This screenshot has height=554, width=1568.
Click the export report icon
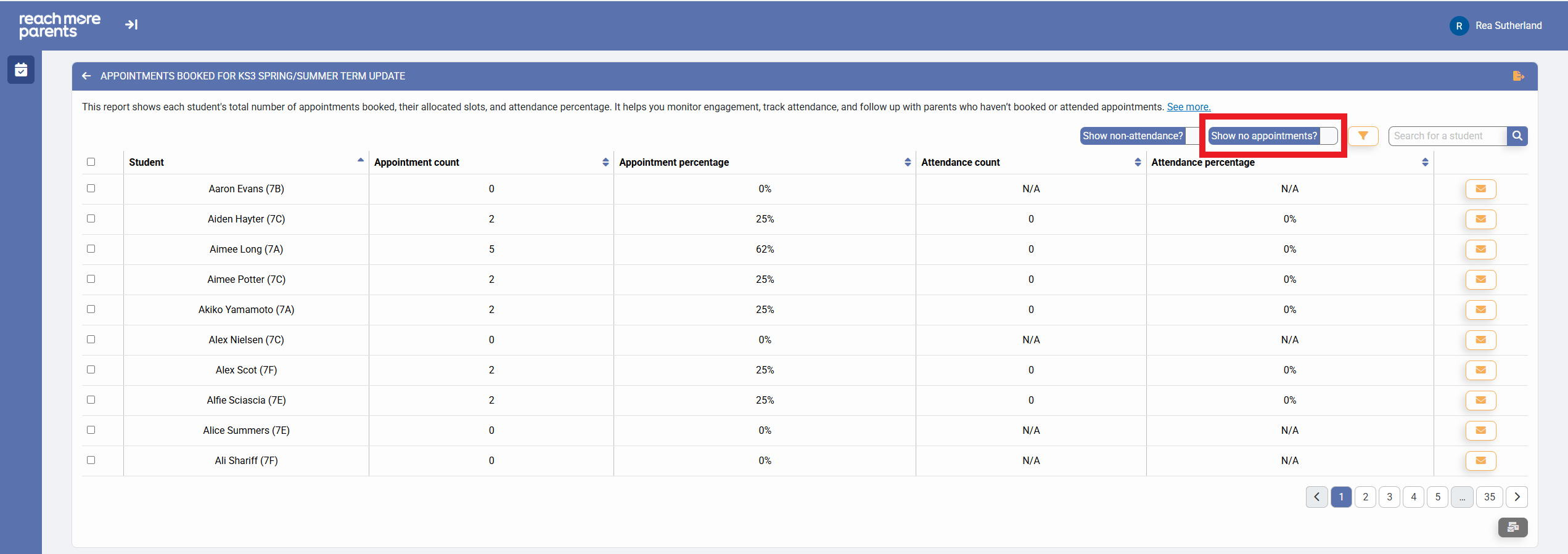click(1518, 76)
